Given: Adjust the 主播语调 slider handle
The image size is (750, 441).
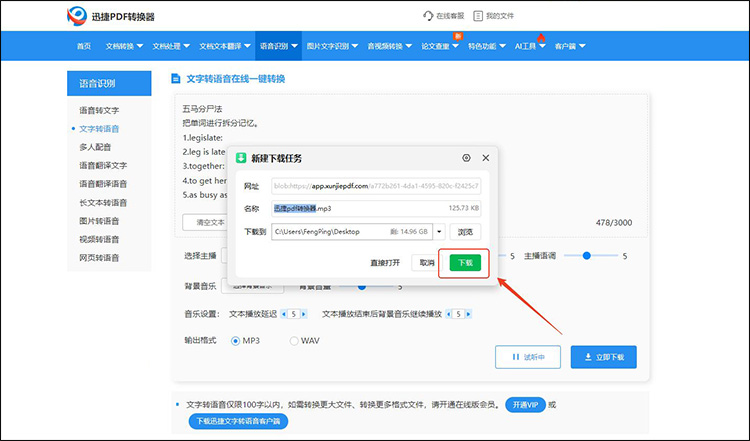Looking at the screenshot, I should (x=586, y=256).
